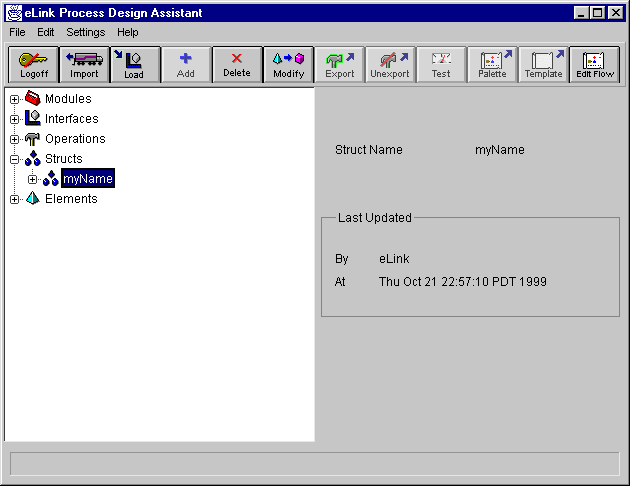Expand the myName struct node
Image resolution: width=630 pixels, height=486 pixels.
(33, 179)
